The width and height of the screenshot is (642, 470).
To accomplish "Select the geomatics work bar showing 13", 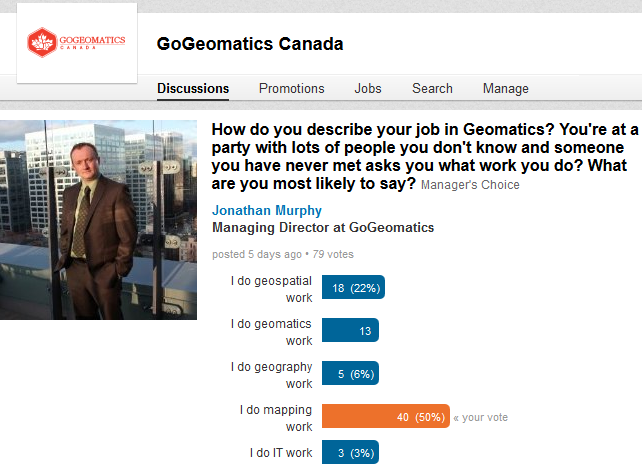I will click(351, 331).
